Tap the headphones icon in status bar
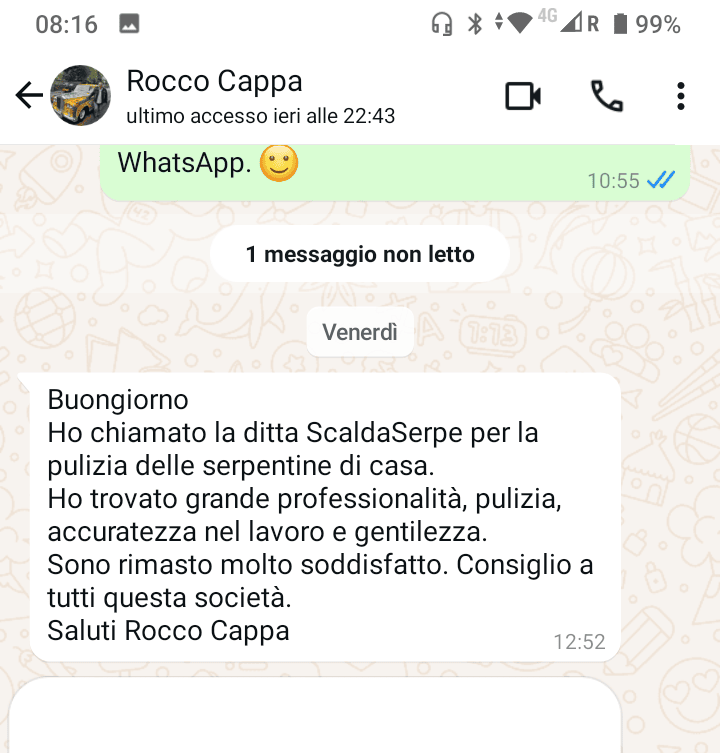The image size is (720, 753). (x=441, y=24)
